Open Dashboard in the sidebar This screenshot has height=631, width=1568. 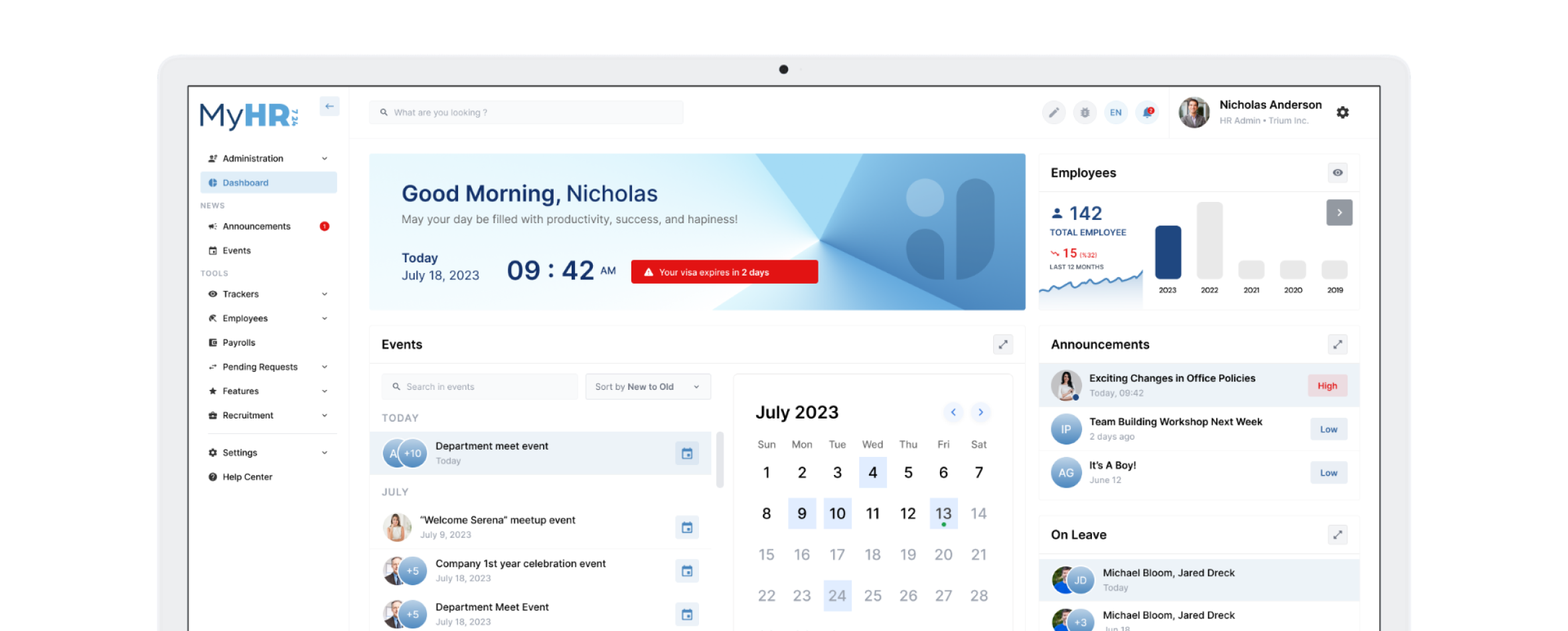click(x=268, y=183)
